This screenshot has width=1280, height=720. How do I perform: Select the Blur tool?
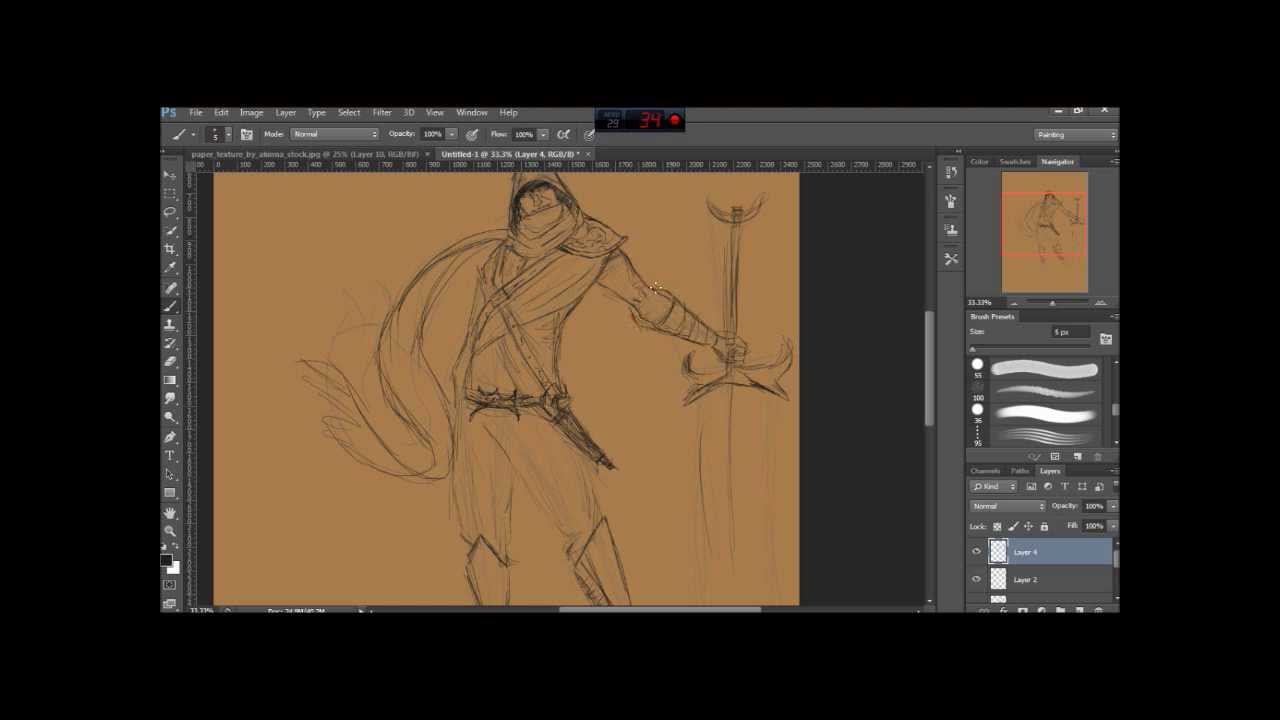click(170, 399)
